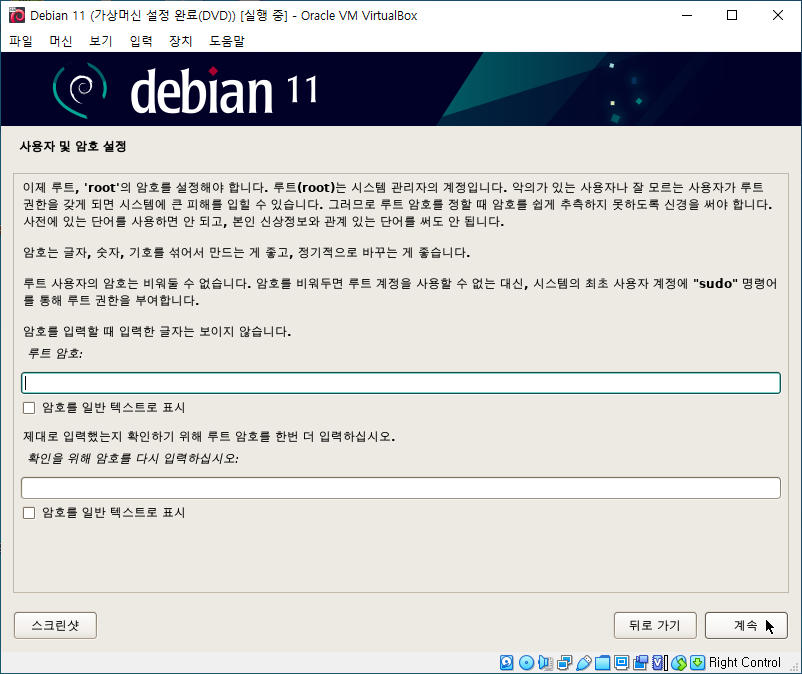Enable plain-text display for the confirmation password
The image size is (802, 674).
[x=29, y=512]
